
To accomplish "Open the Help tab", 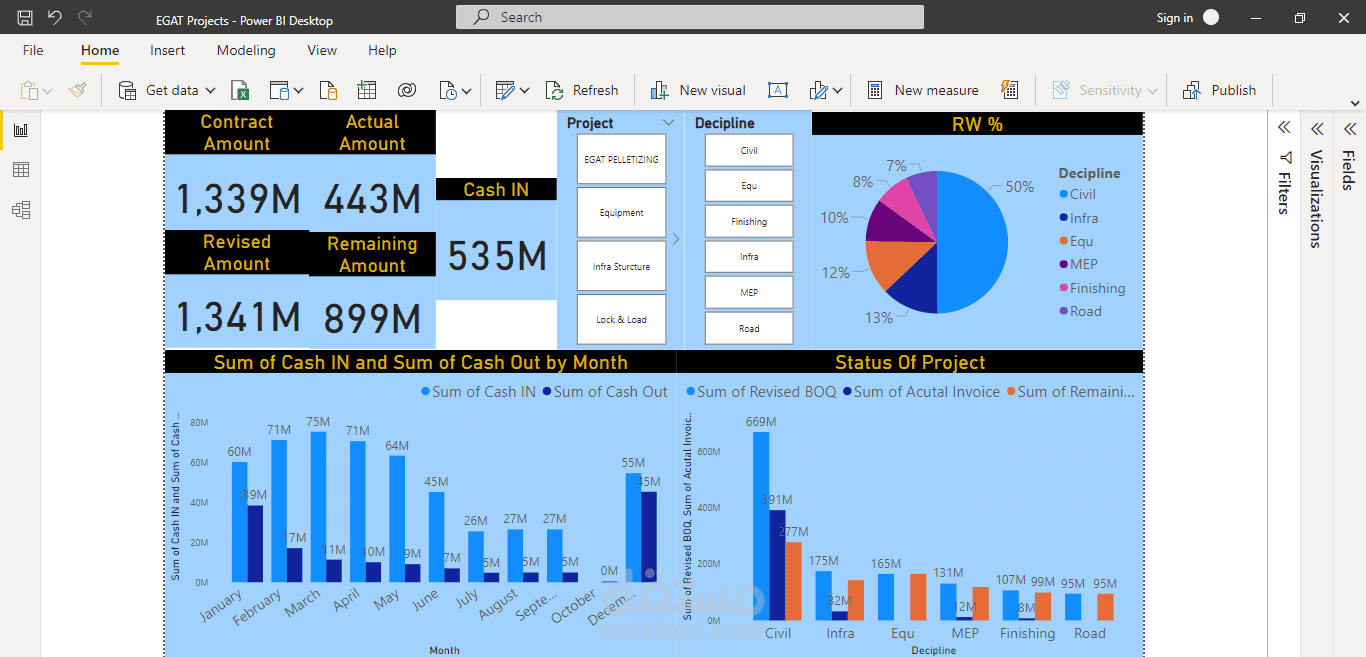I will tap(382, 50).
